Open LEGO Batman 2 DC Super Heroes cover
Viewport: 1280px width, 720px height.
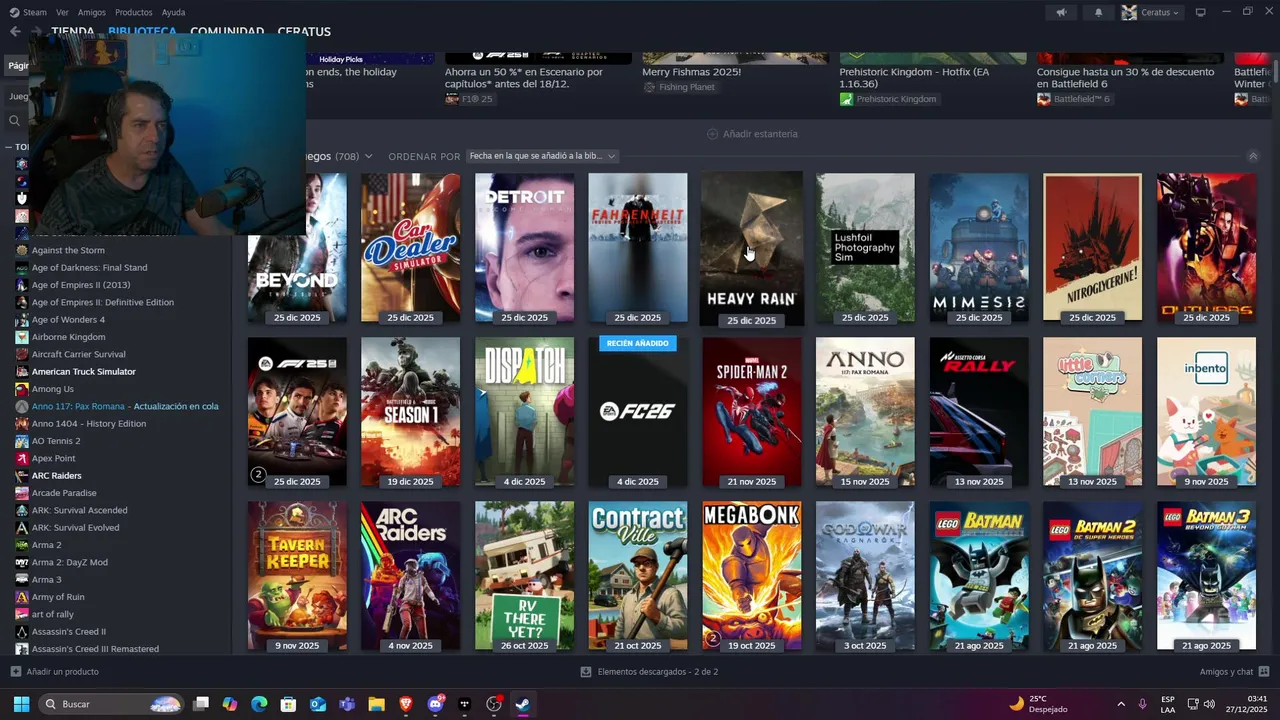coord(1092,576)
